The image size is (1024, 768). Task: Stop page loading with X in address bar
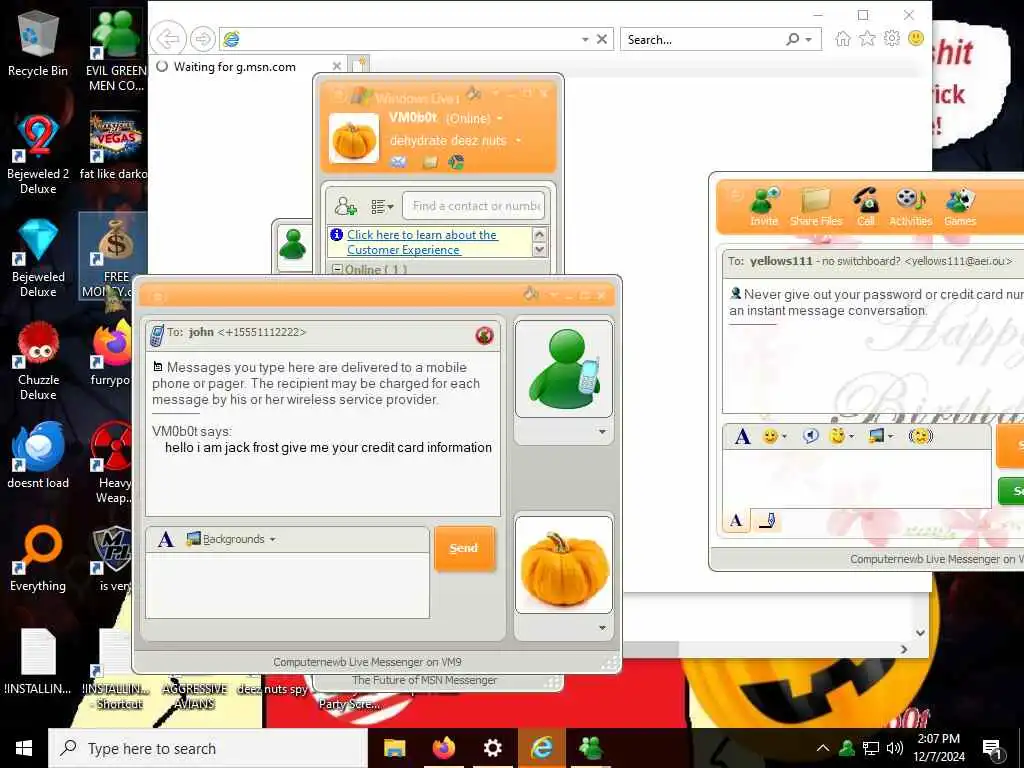[x=602, y=39]
